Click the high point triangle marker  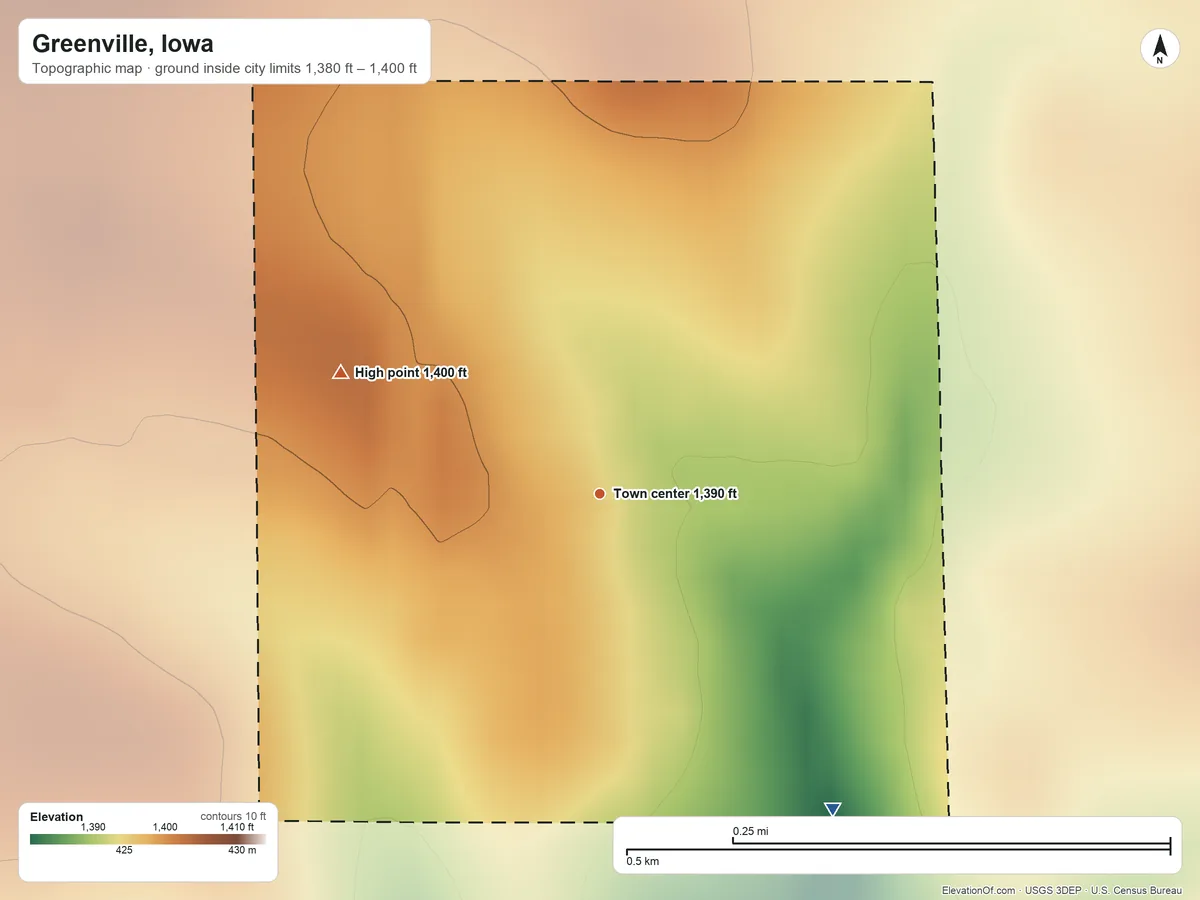(340, 372)
